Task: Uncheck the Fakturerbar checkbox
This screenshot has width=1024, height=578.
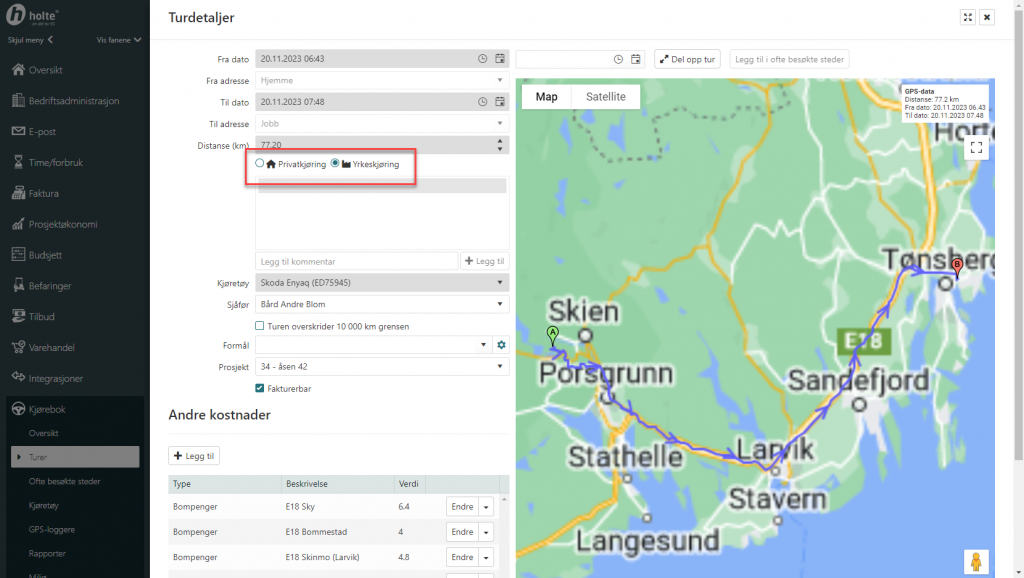Action: click(x=260, y=388)
